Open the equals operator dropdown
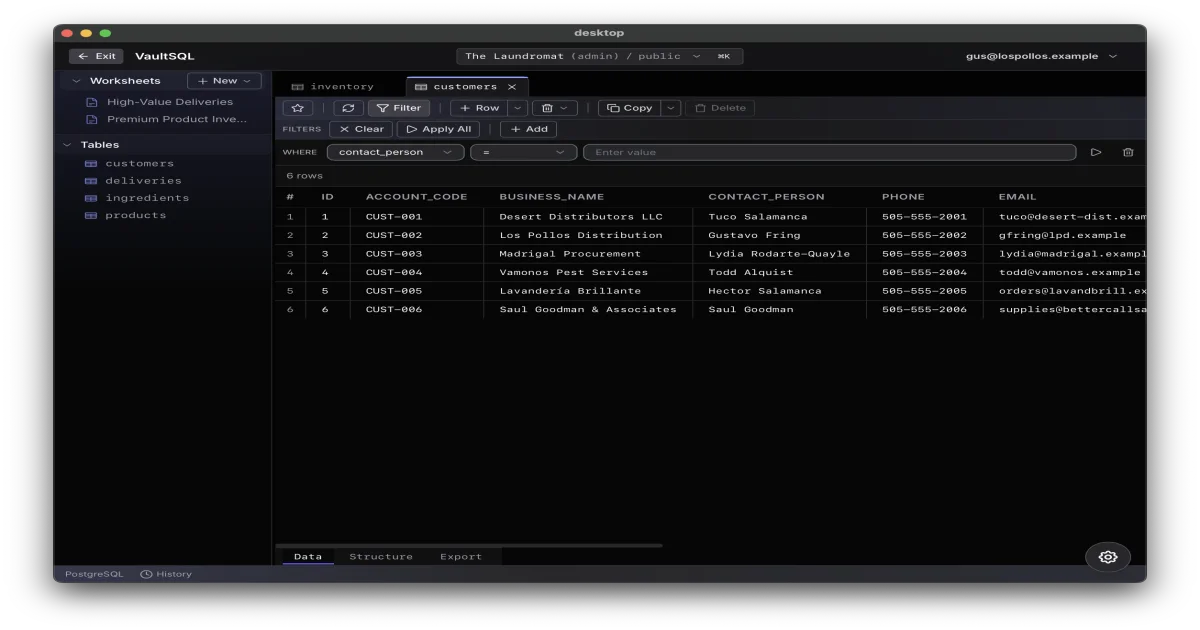Viewport: 1200px width, 630px height. click(524, 152)
